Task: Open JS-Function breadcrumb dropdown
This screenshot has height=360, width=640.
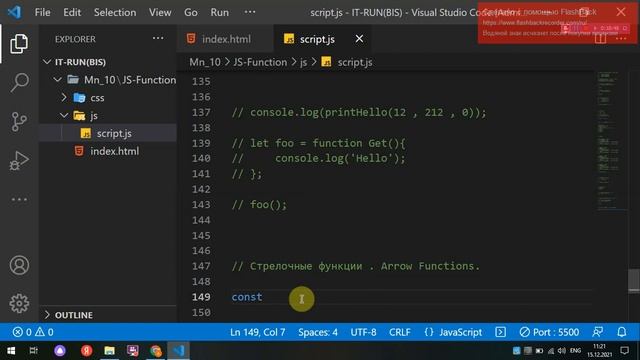Action: [x=260, y=62]
